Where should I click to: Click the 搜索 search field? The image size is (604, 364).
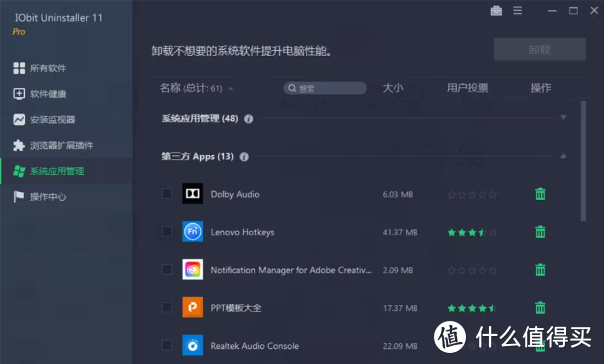[325, 88]
